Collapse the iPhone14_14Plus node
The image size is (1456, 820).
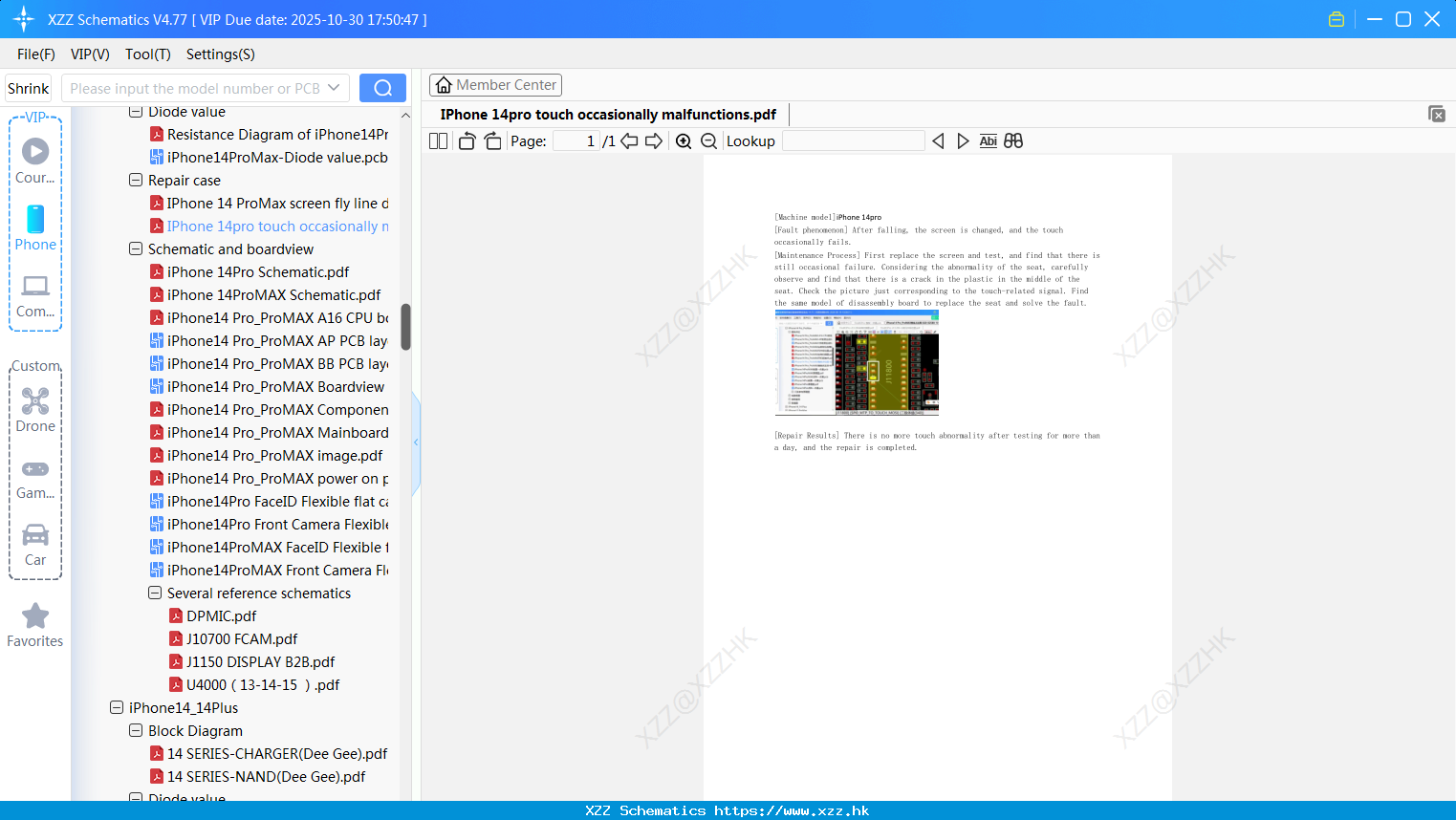117,707
